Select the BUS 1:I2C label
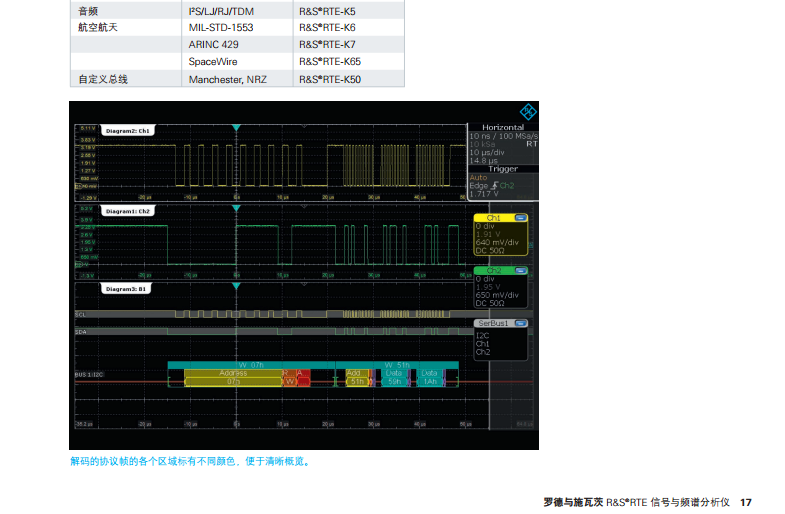785x514 pixels. click(x=89, y=374)
